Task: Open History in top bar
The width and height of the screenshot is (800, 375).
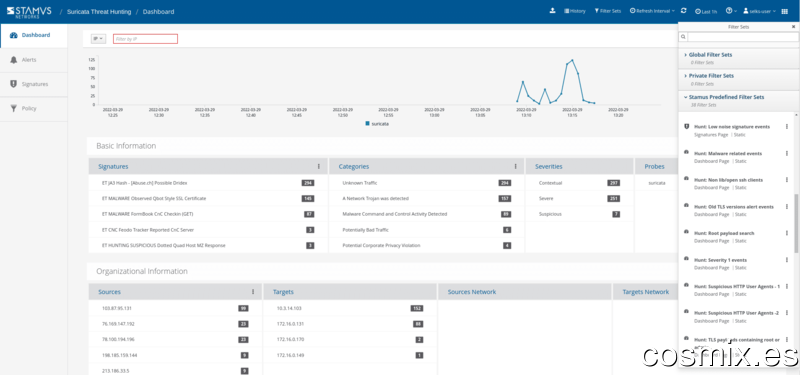Action: click(574, 11)
